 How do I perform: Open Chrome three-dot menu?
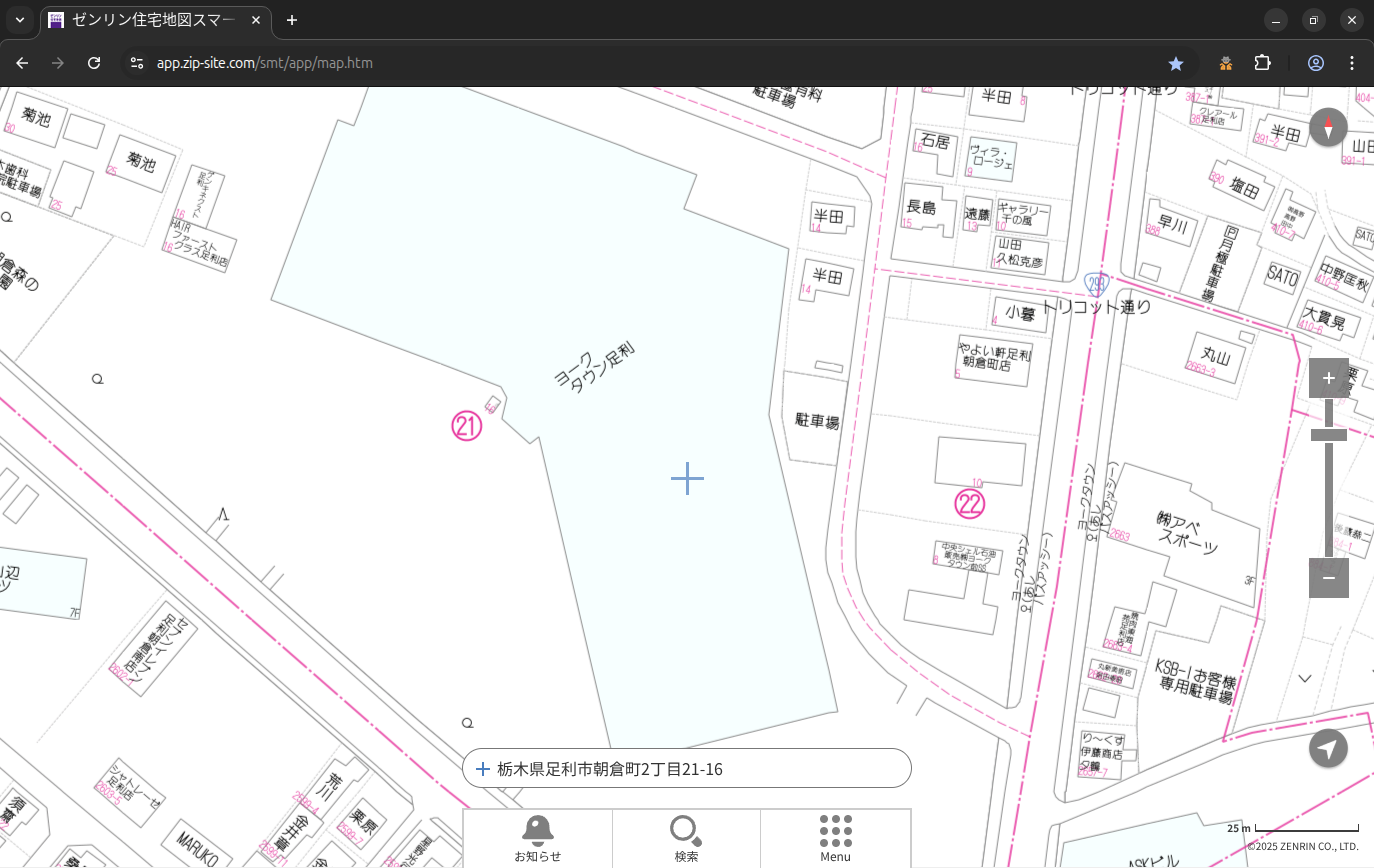click(1352, 63)
